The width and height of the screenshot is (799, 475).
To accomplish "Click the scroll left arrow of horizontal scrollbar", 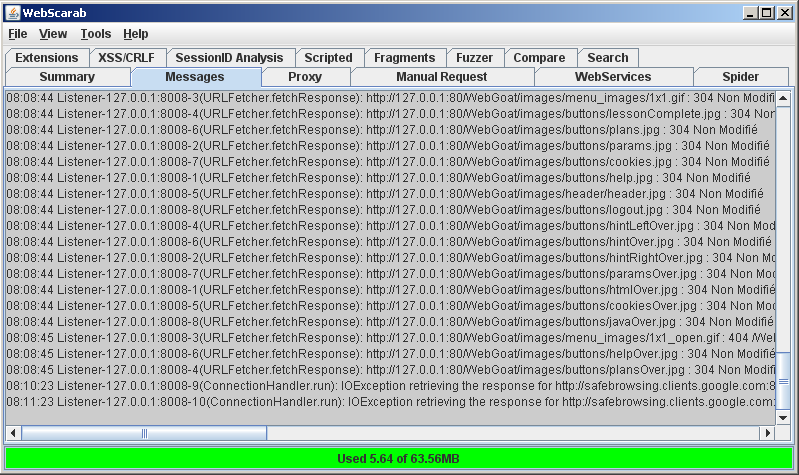I will [x=13, y=433].
